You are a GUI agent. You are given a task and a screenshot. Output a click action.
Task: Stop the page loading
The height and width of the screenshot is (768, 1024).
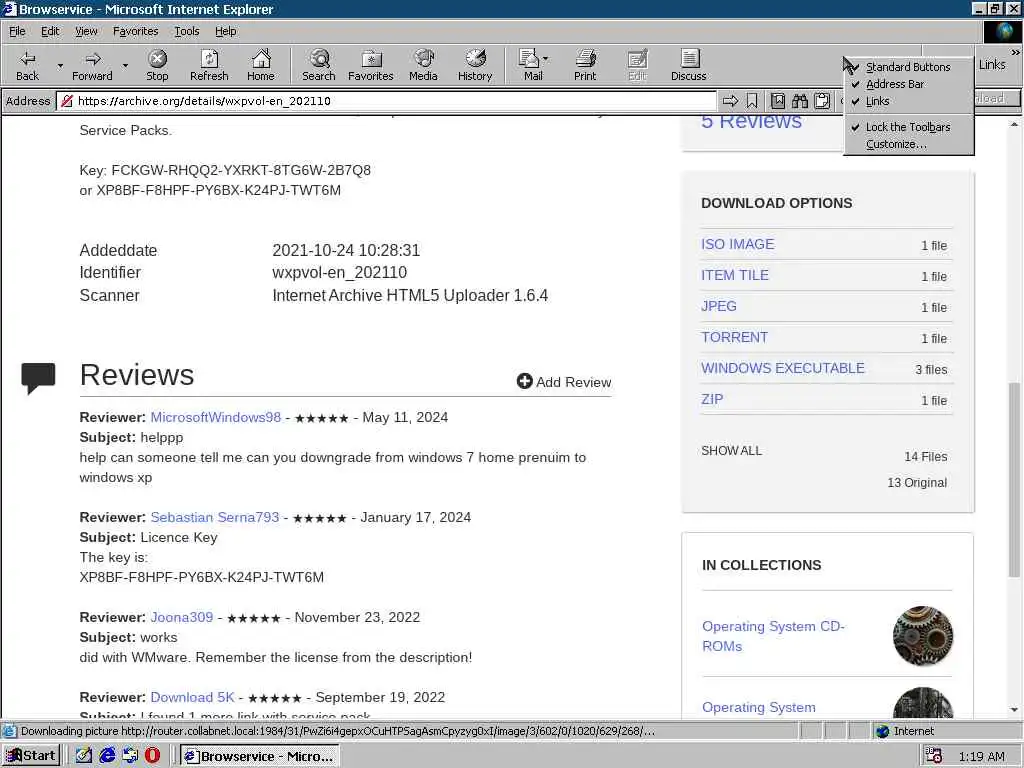click(157, 65)
